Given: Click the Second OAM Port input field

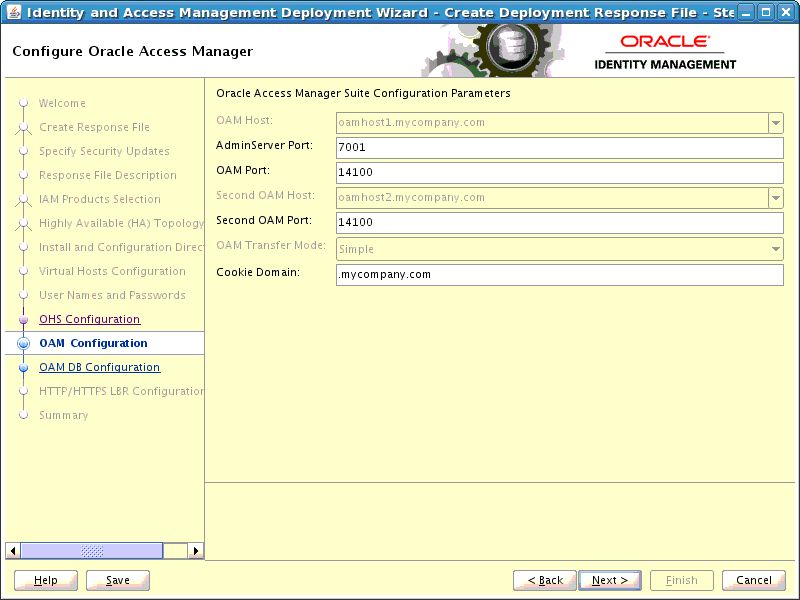Looking at the screenshot, I should coord(560,223).
